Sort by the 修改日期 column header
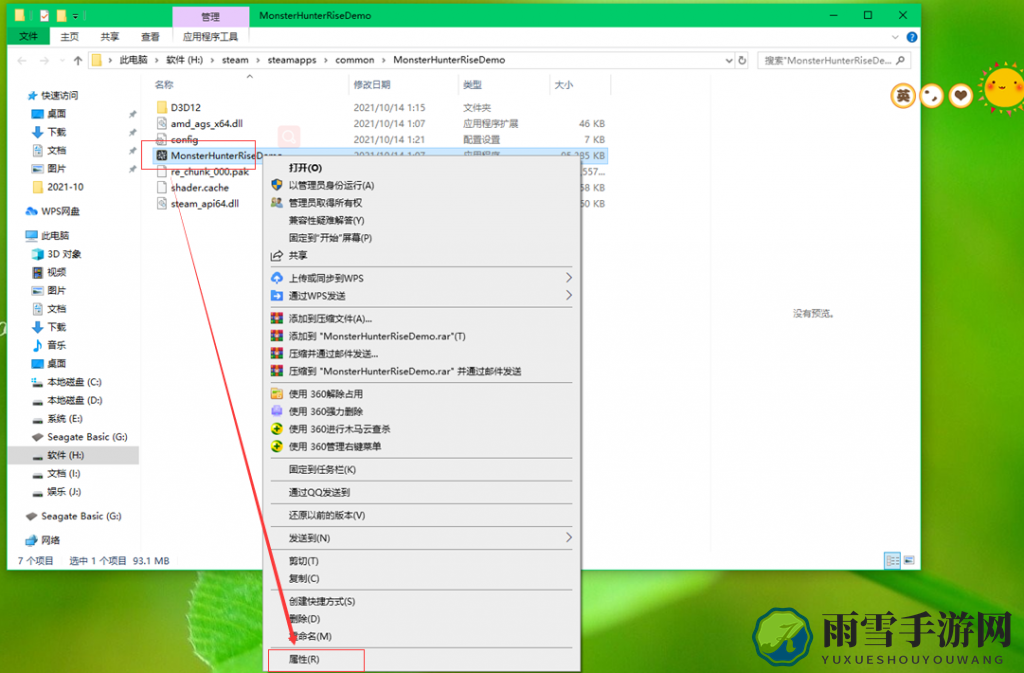The image size is (1024, 673). 372,85
